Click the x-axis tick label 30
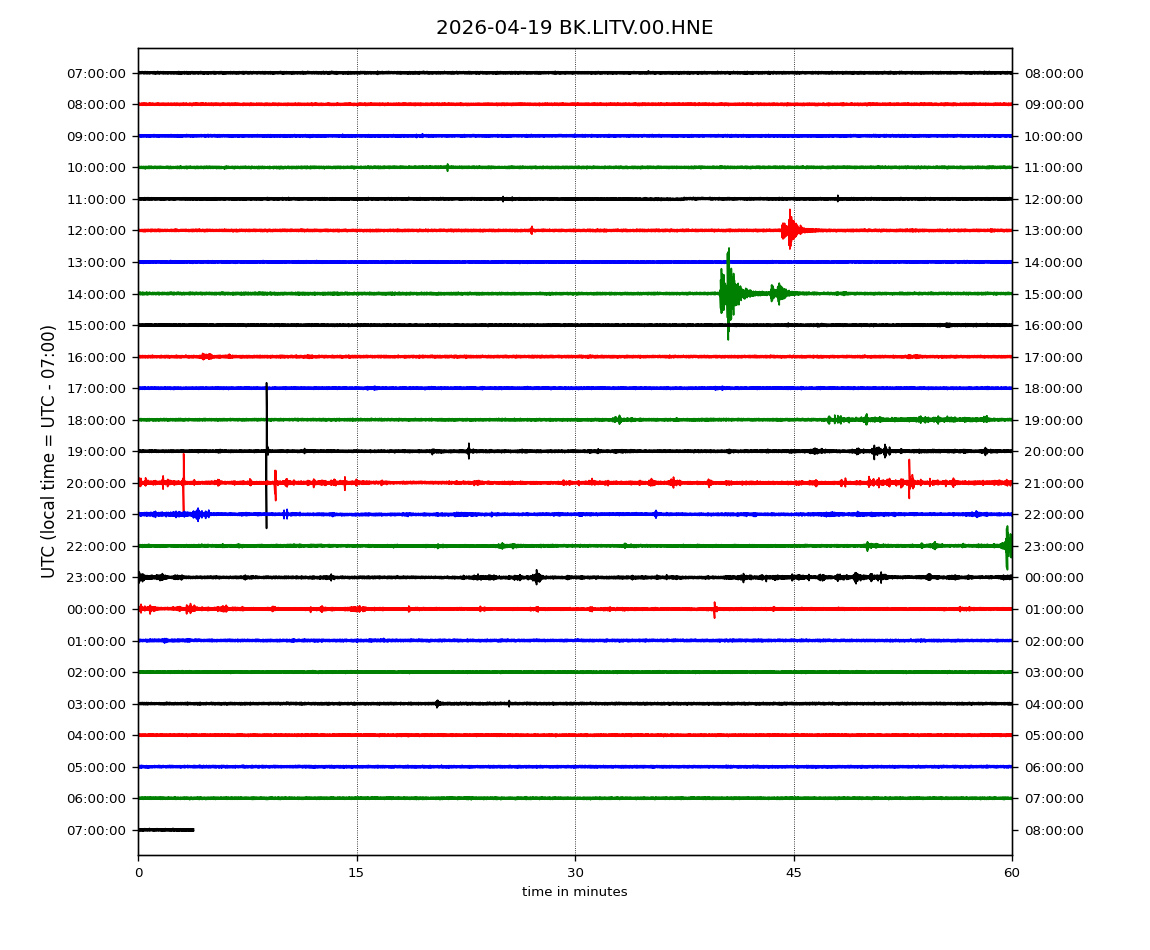 pyautogui.click(x=575, y=873)
